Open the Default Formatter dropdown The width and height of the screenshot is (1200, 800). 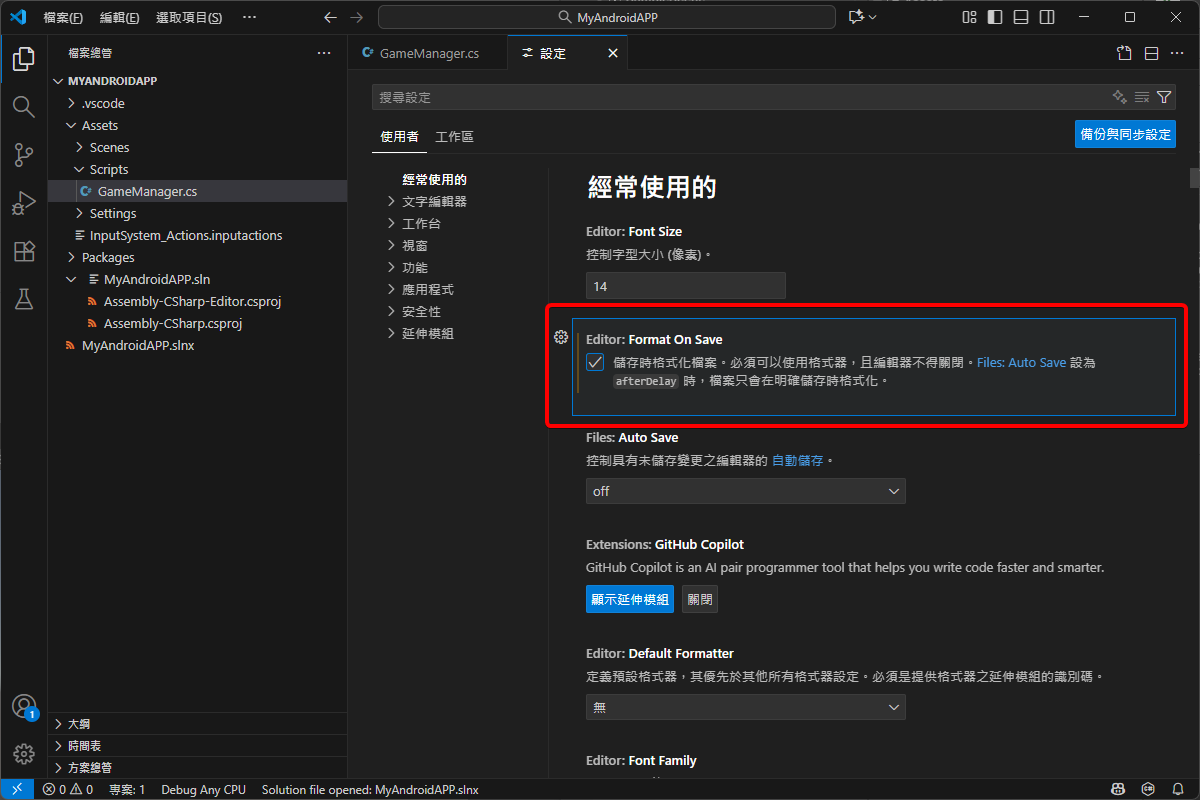pyautogui.click(x=745, y=707)
